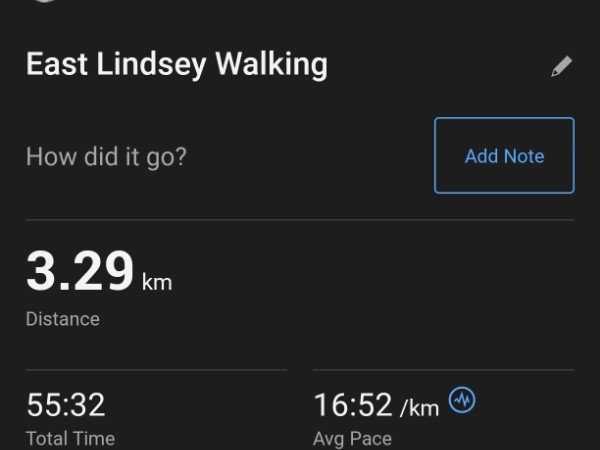Click the Add Note button
The image size is (600, 450).
coord(504,155)
